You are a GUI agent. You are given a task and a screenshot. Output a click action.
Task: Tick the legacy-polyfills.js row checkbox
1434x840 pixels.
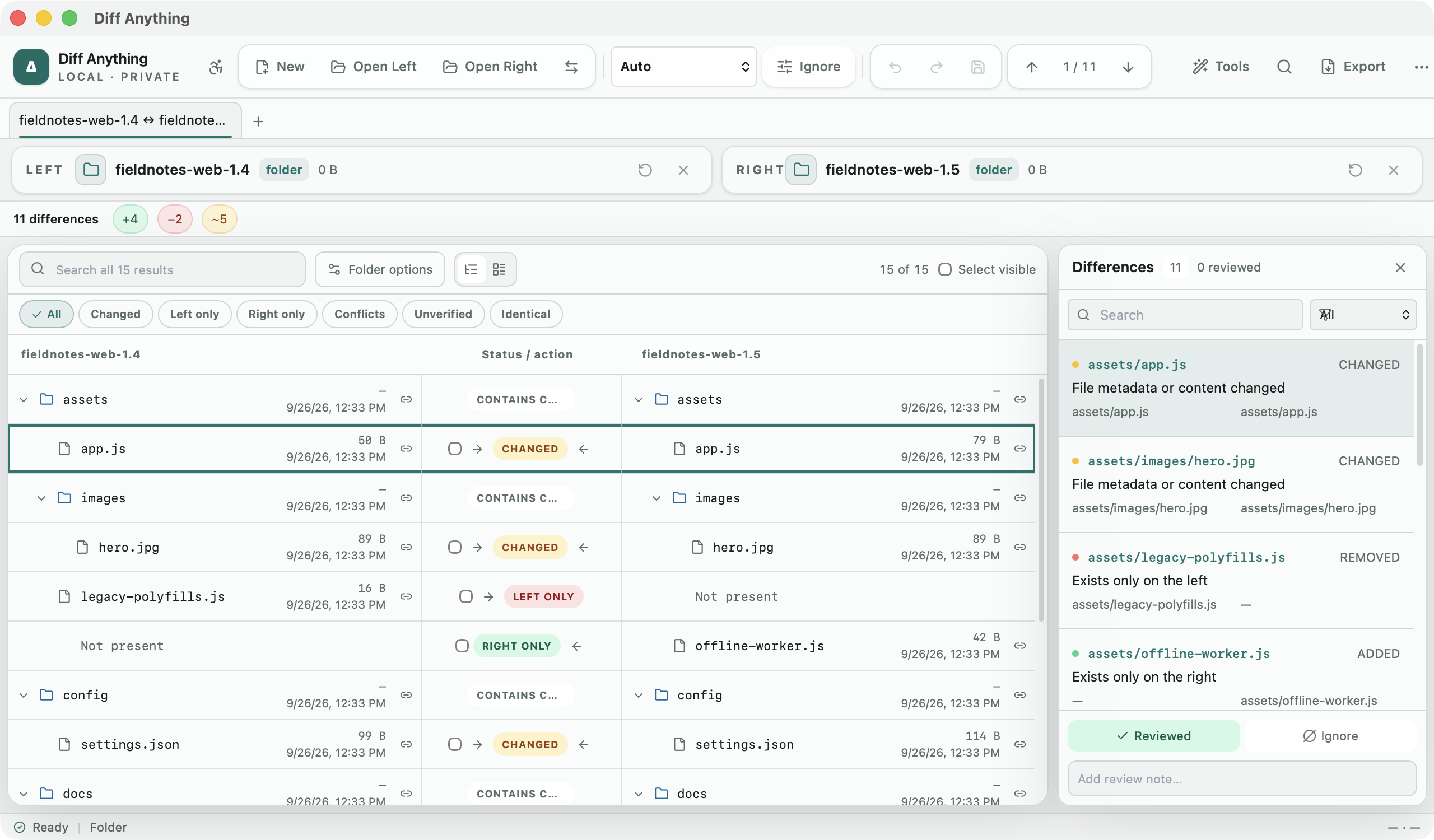[466, 596]
